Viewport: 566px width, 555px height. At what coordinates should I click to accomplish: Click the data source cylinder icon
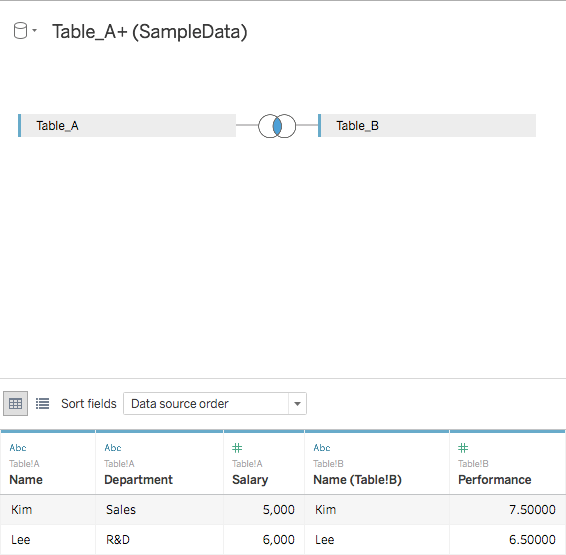(x=20, y=31)
